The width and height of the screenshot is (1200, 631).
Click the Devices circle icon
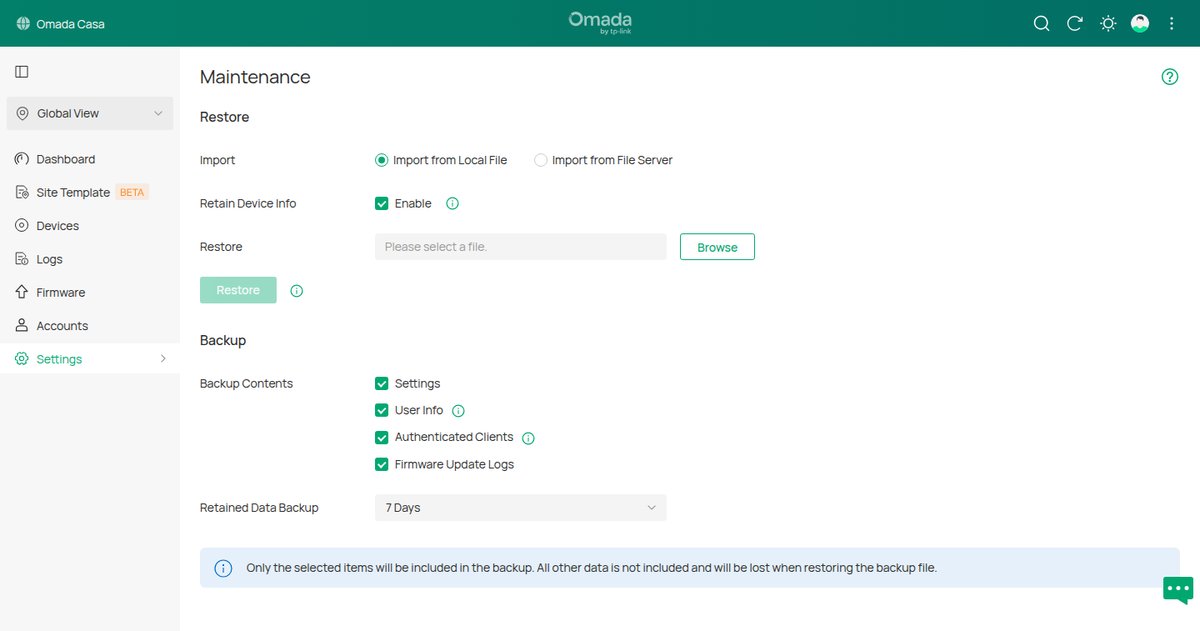point(22,226)
